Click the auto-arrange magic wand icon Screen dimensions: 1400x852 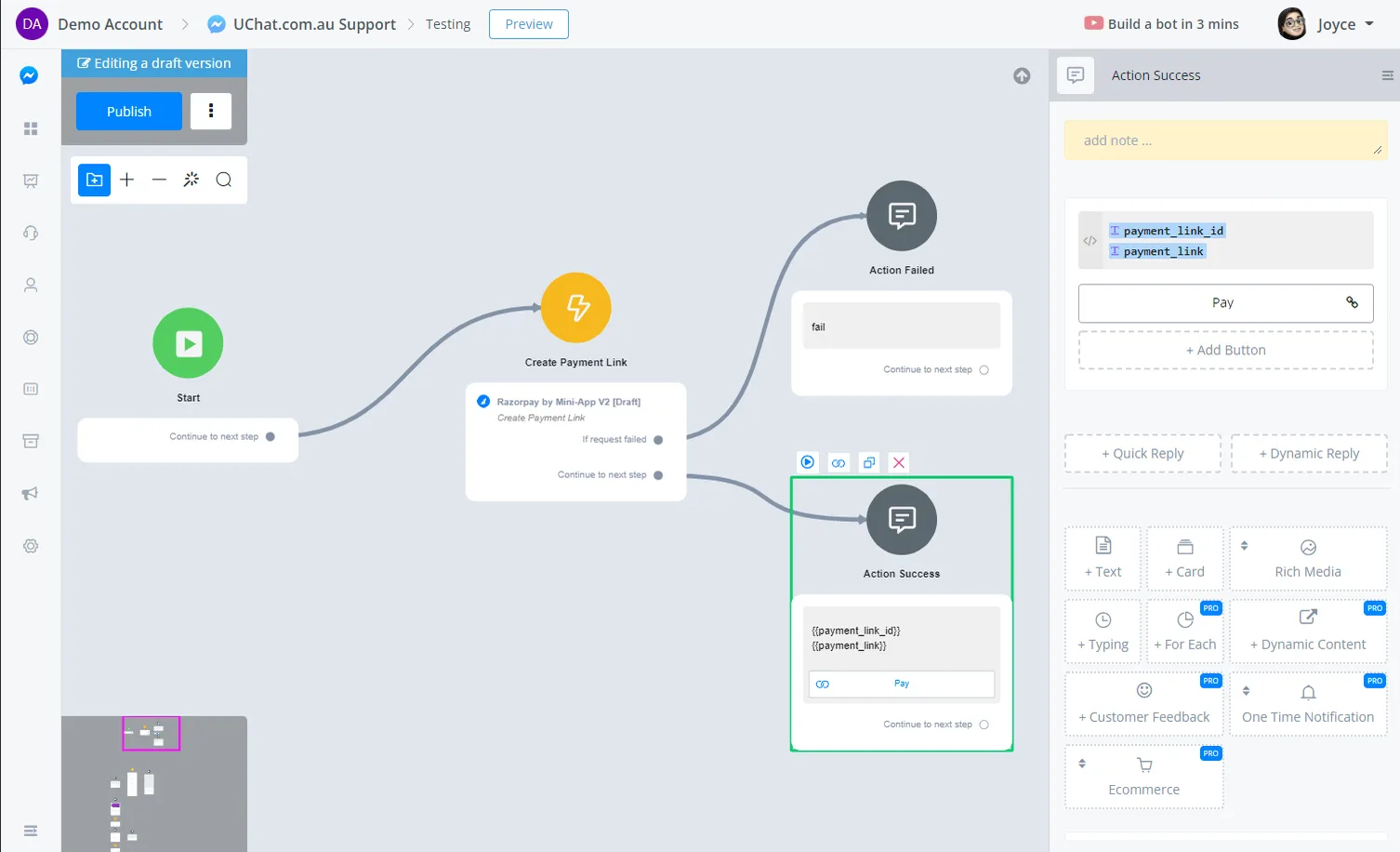pyautogui.click(x=192, y=180)
